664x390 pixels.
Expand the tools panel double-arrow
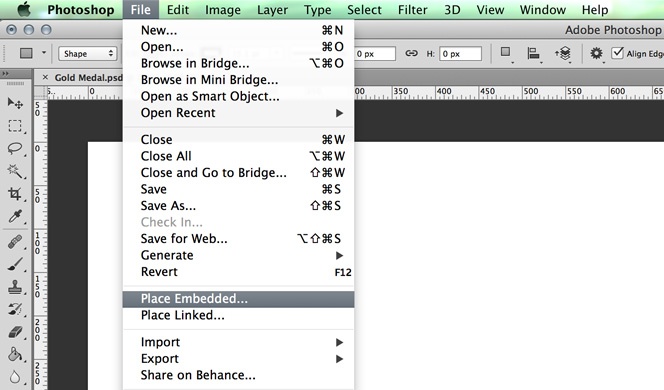(5, 74)
